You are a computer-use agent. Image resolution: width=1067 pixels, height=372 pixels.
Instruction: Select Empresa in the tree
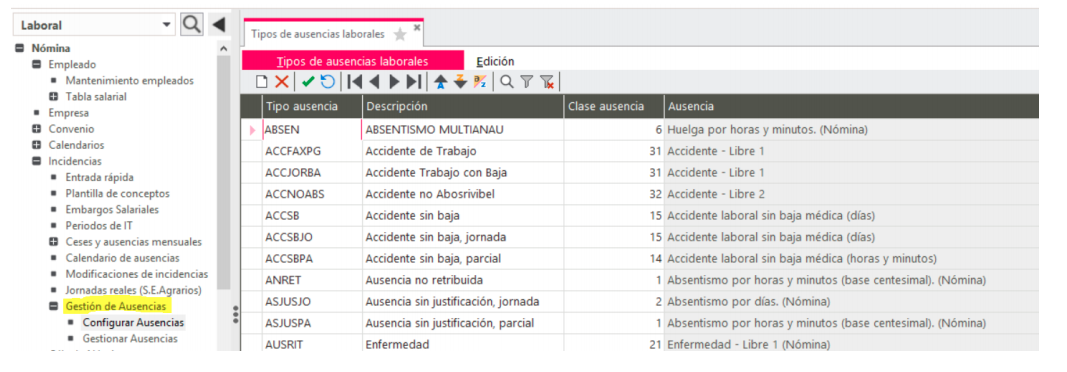point(69,113)
